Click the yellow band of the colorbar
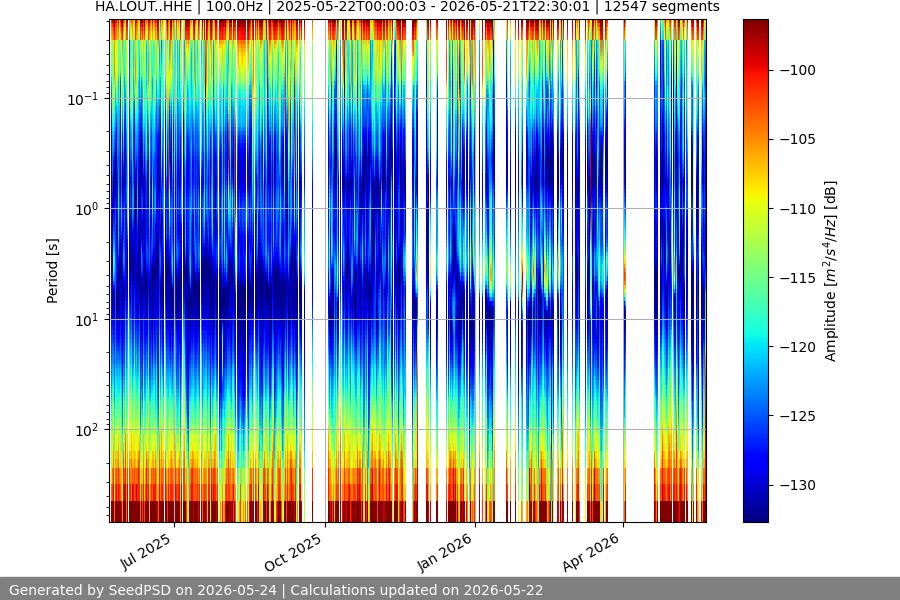 (x=755, y=192)
